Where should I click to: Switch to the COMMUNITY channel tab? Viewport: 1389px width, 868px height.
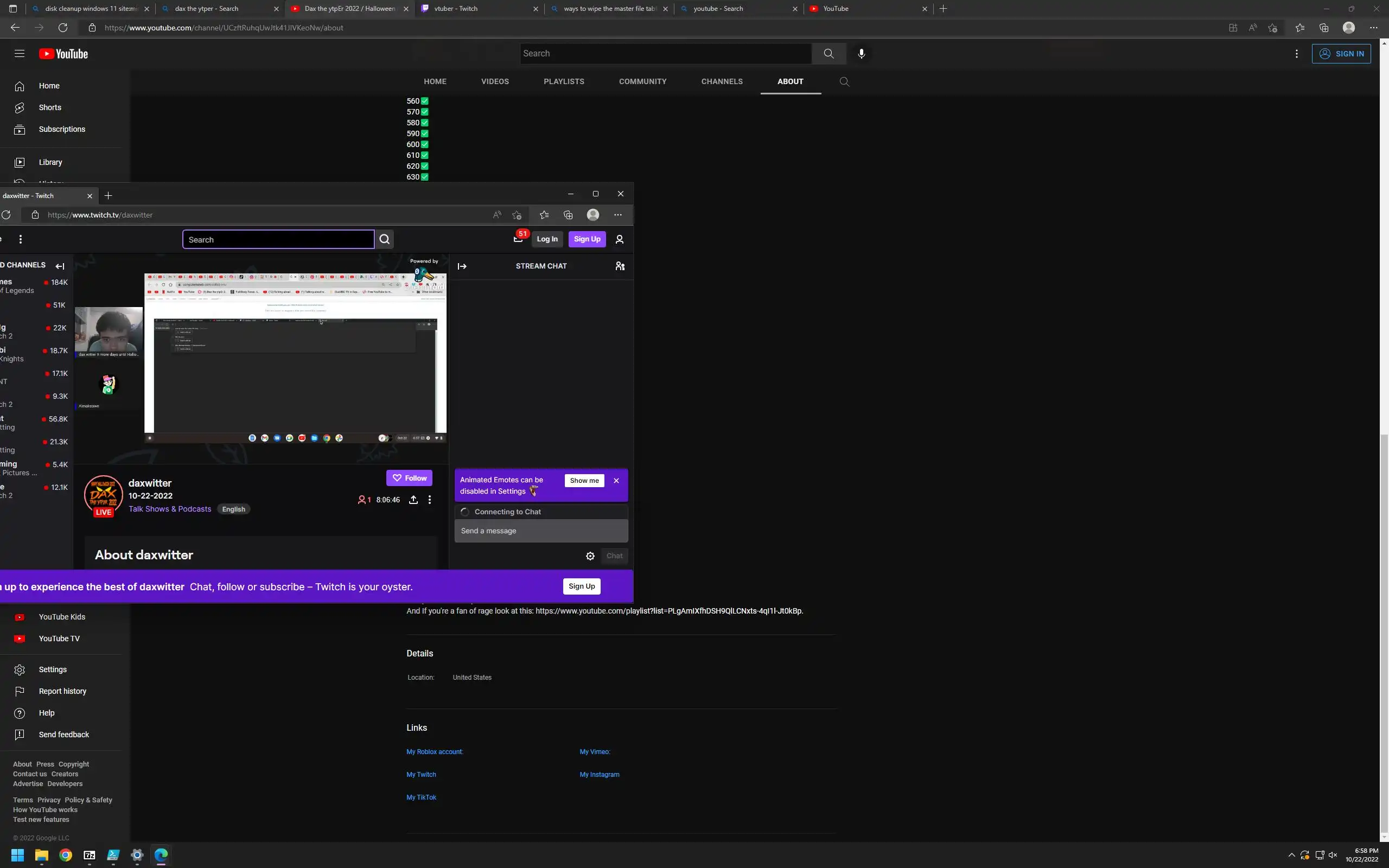click(642, 81)
